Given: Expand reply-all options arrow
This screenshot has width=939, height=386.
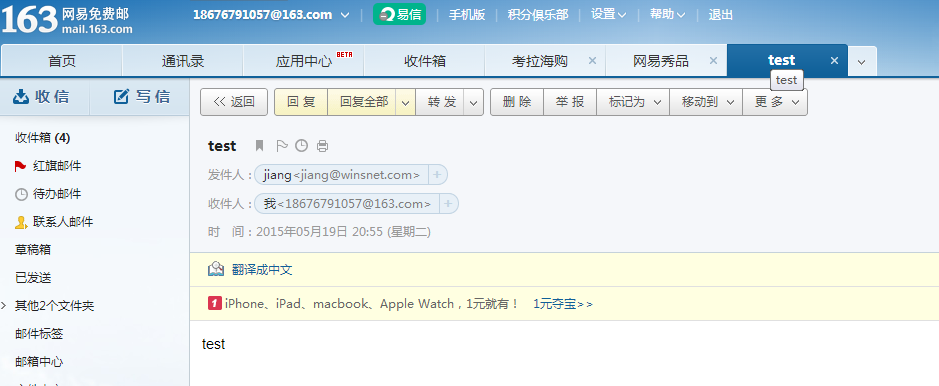Looking at the screenshot, I should [x=406, y=102].
